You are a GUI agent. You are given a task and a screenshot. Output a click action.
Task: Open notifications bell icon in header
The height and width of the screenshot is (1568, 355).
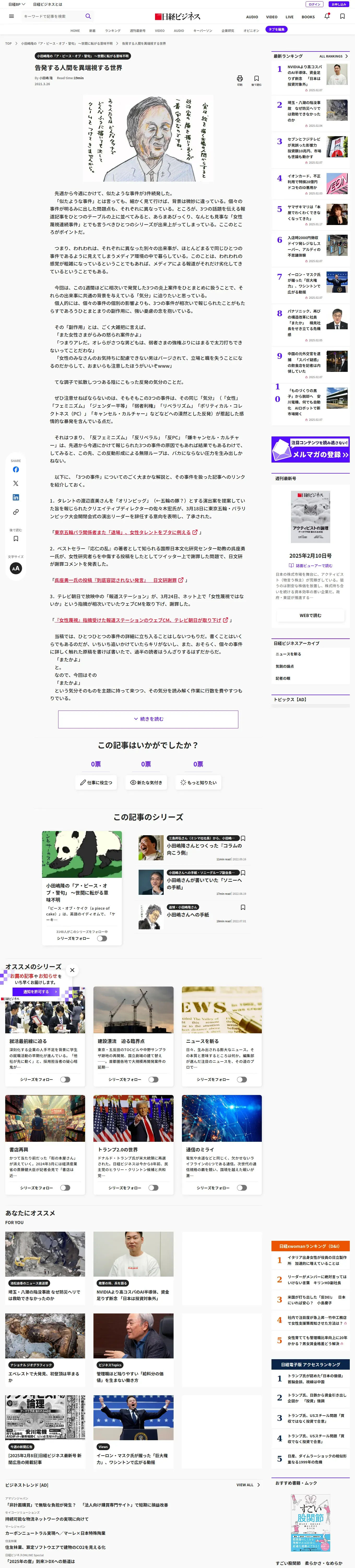327,16
